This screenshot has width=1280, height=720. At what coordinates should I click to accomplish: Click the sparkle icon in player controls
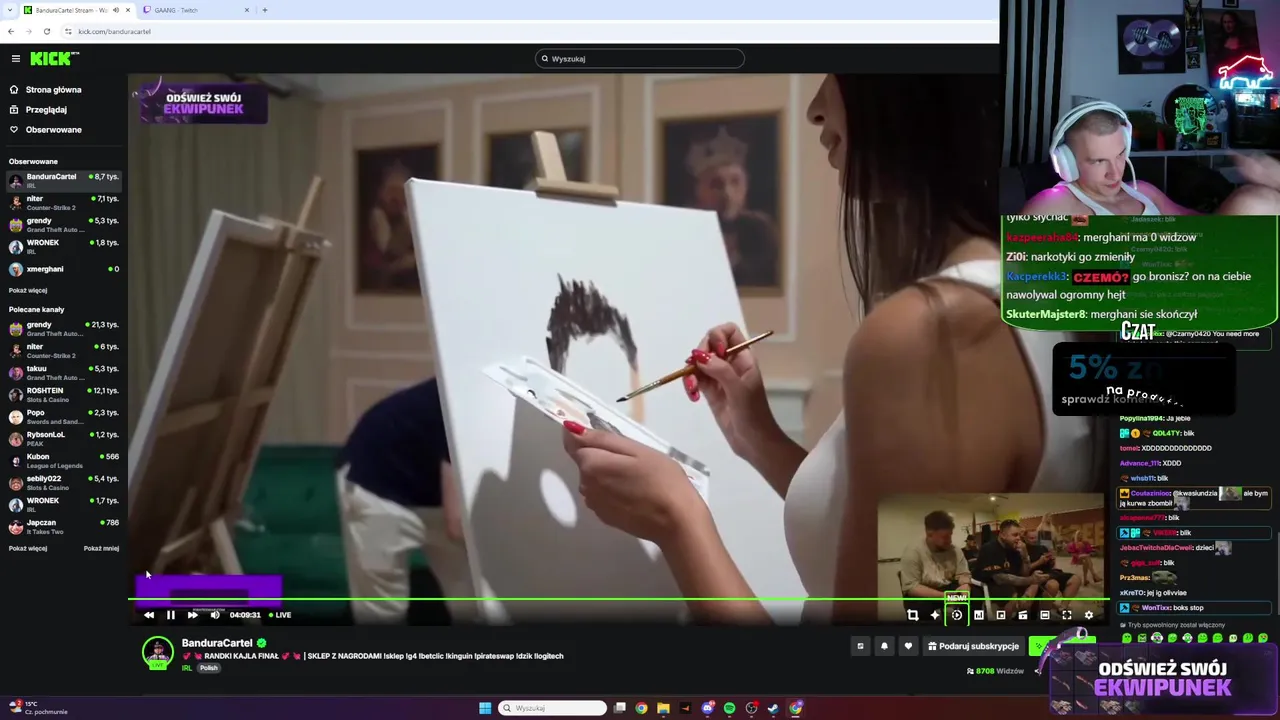coord(935,615)
